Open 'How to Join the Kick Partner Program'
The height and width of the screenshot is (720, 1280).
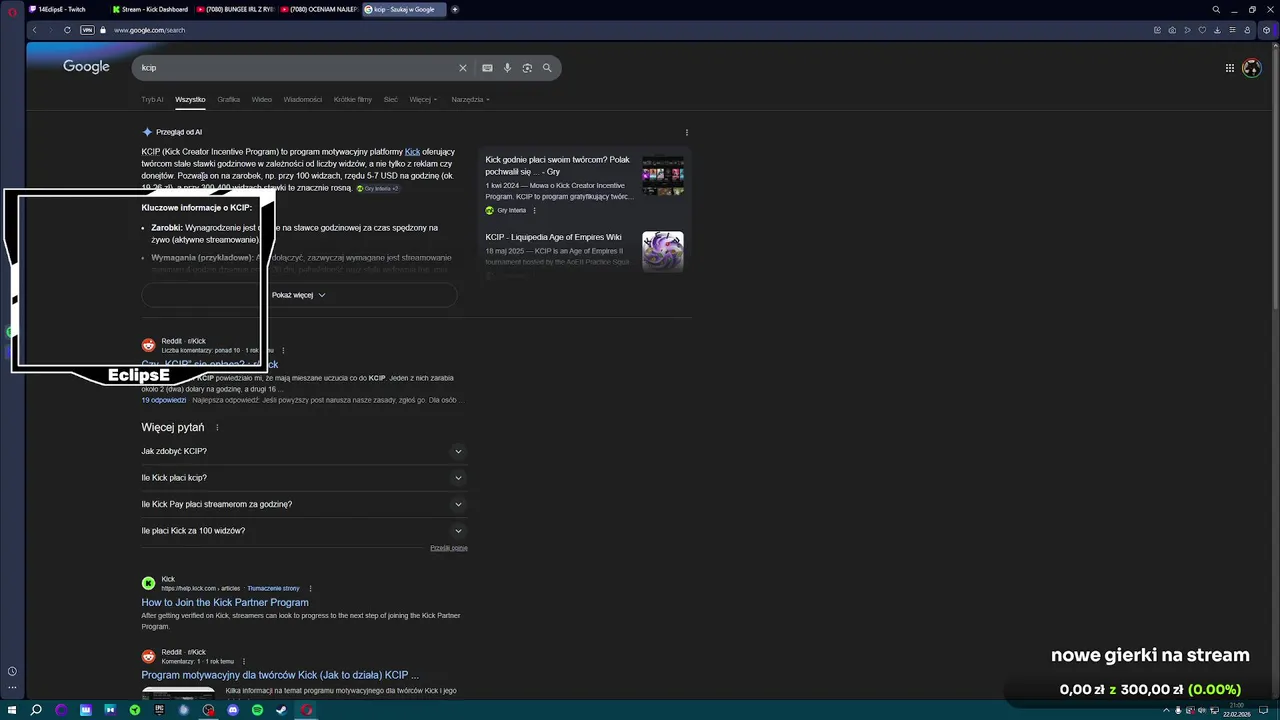(x=225, y=602)
